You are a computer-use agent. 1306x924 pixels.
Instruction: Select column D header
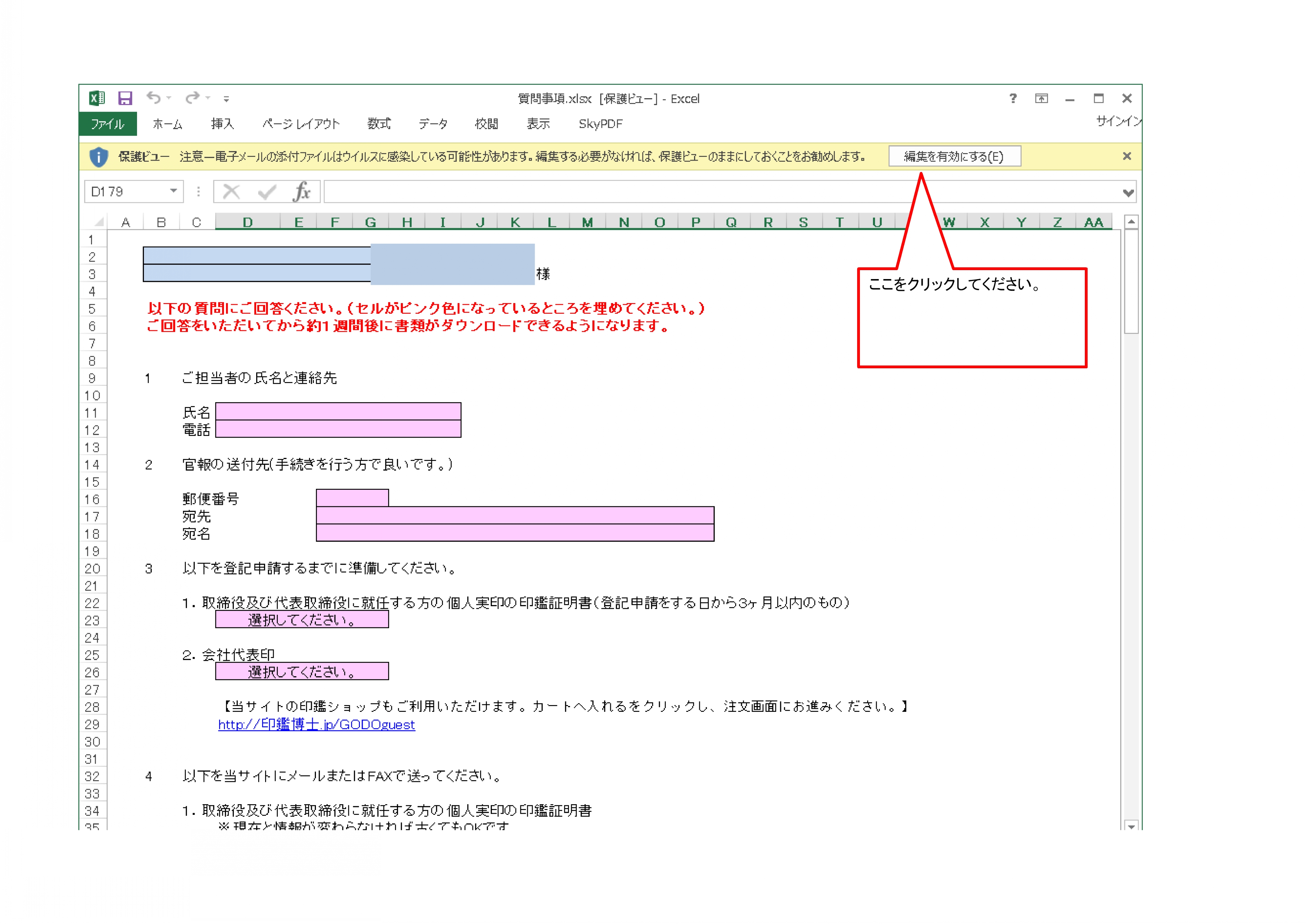tap(247, 222)
